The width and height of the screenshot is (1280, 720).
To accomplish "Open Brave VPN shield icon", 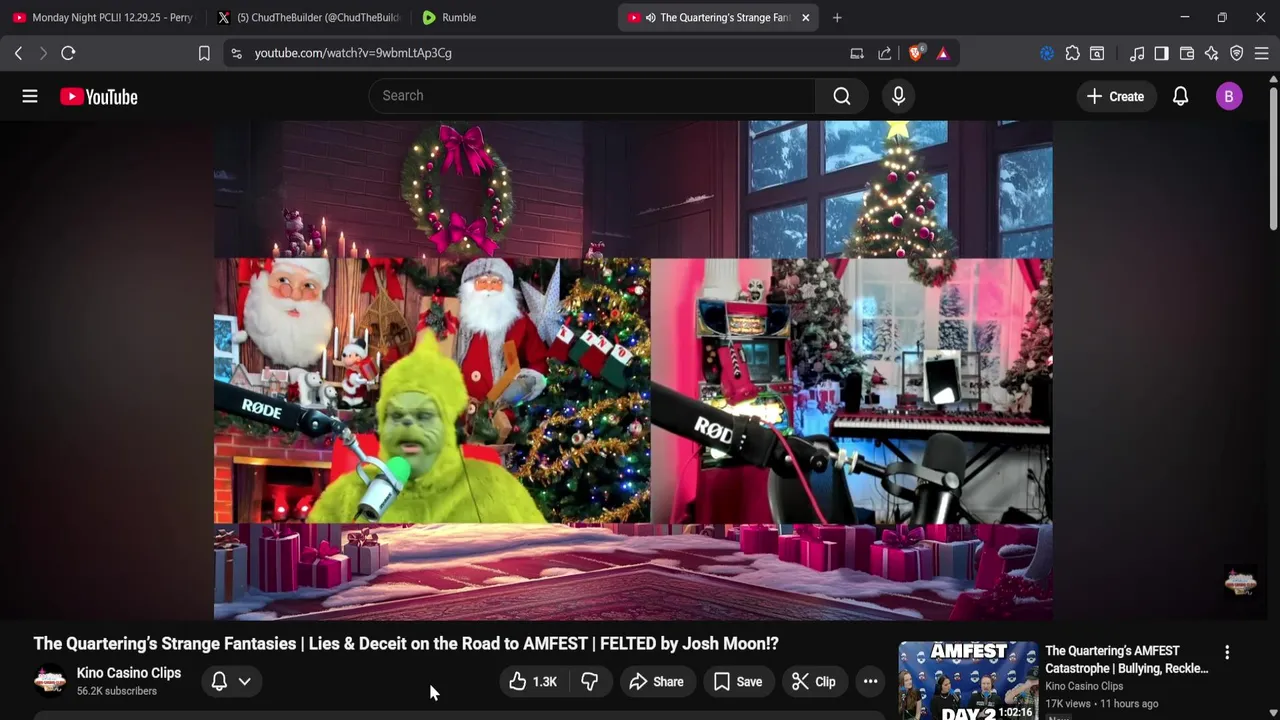I will click(x=1237, y=53).
